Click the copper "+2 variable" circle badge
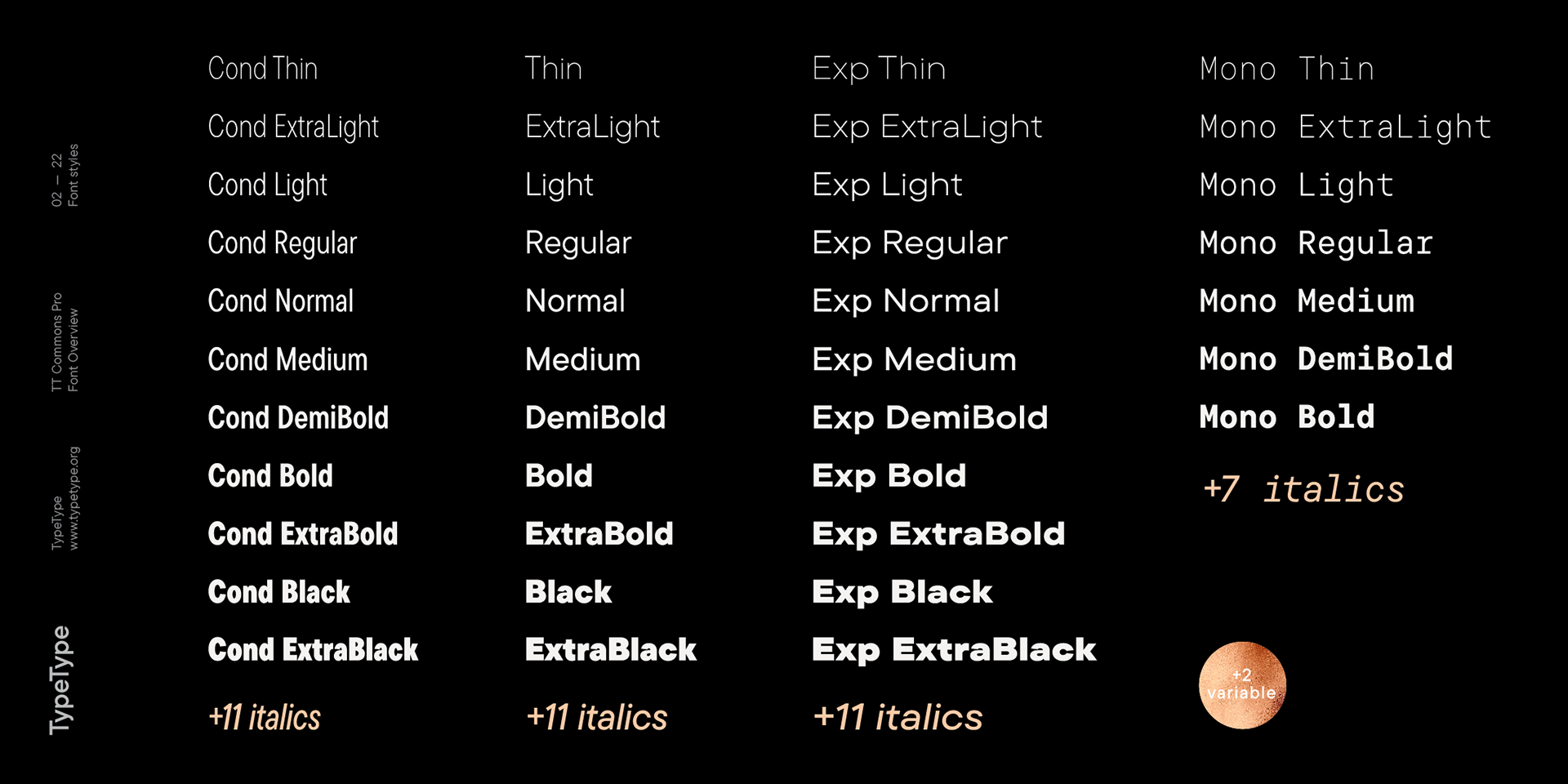Image resolution: width=1568 pixels, height=784 pixels. pos(1242,685)
